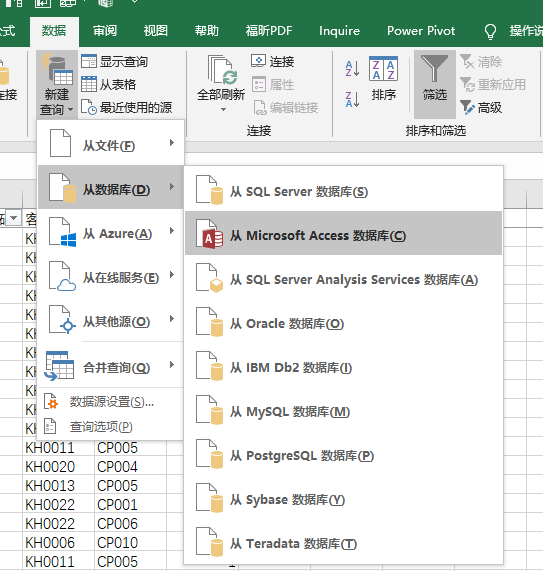Click the 属性 properties icon
The image size is (543, 571).
(259, 84)
